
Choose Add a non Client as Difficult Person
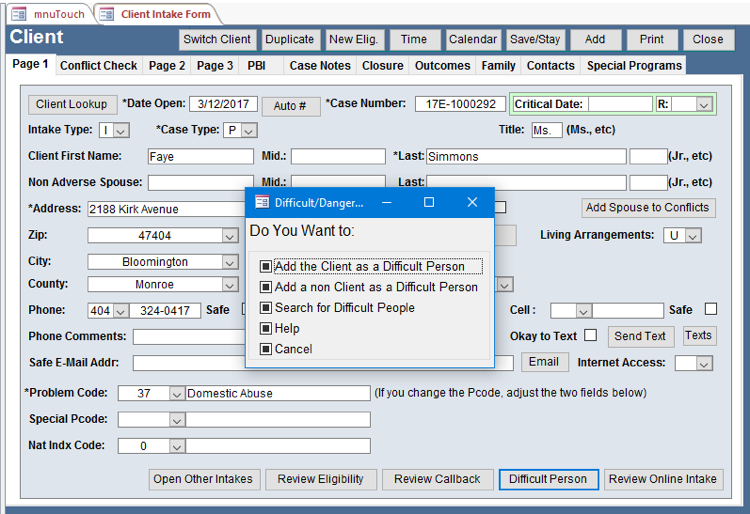[x=375, y=287]
